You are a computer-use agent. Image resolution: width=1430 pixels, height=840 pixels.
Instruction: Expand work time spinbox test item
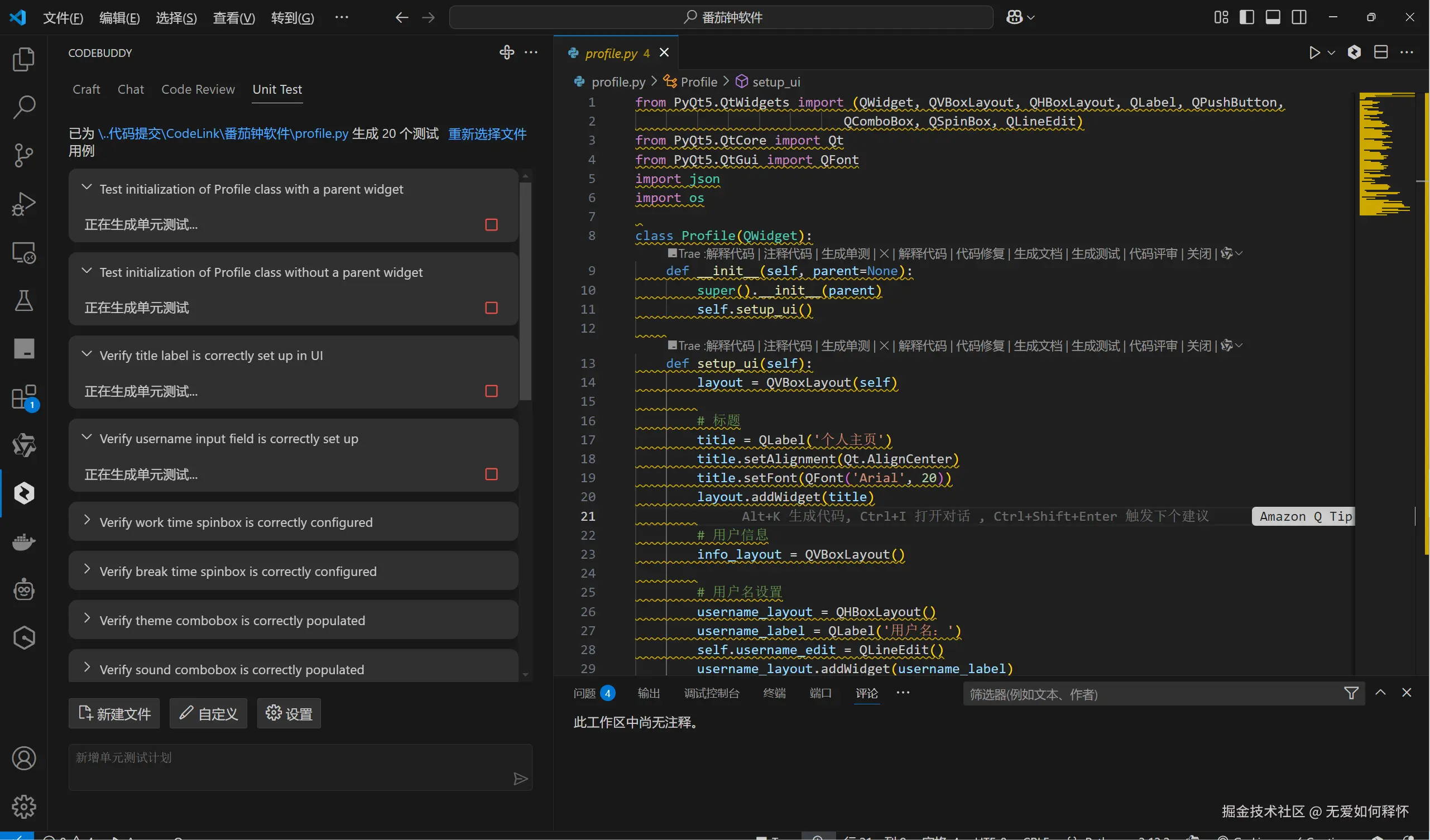[x=87, y=520]
